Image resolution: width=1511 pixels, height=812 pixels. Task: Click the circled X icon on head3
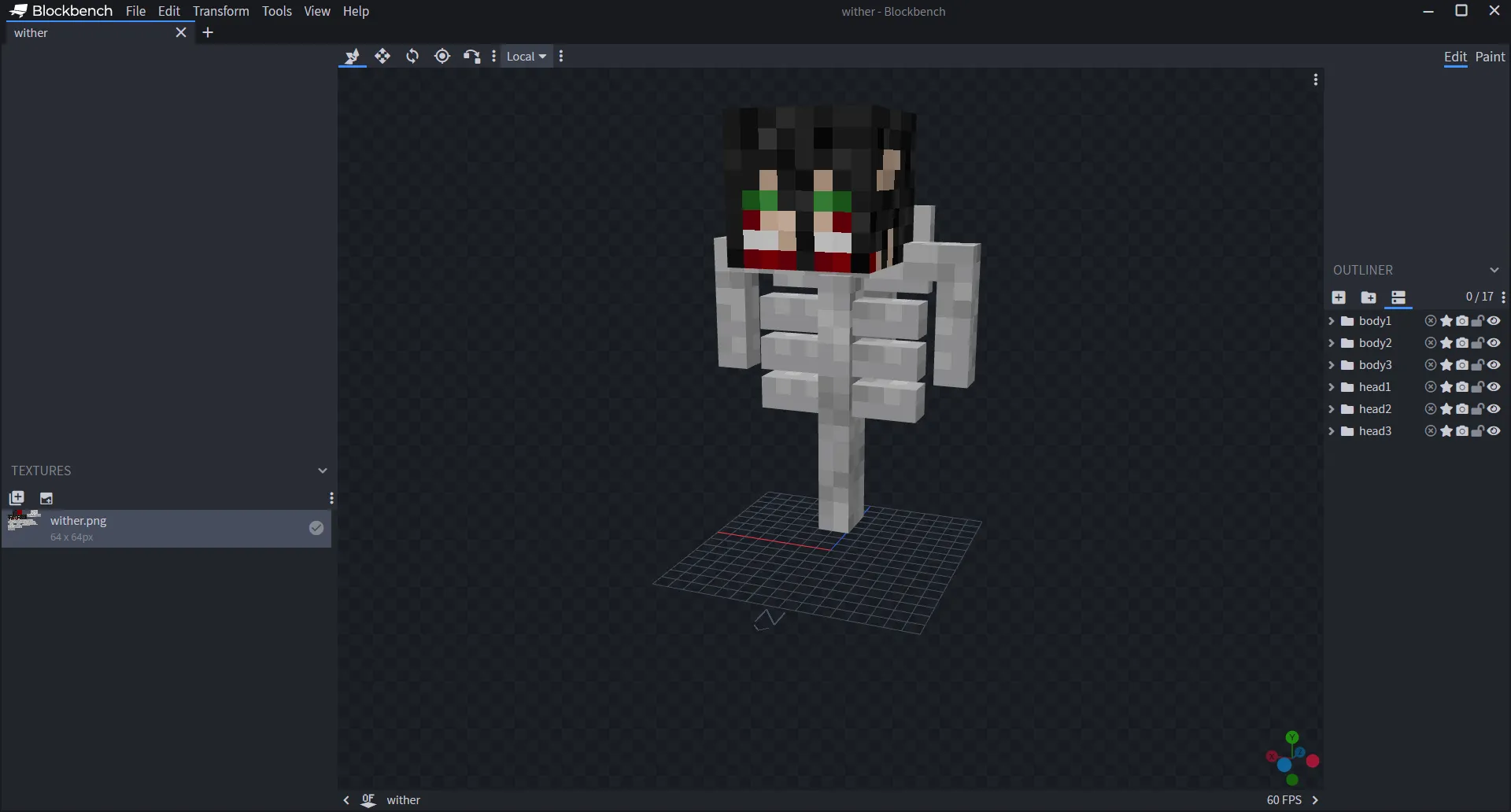click(1431, 431)
